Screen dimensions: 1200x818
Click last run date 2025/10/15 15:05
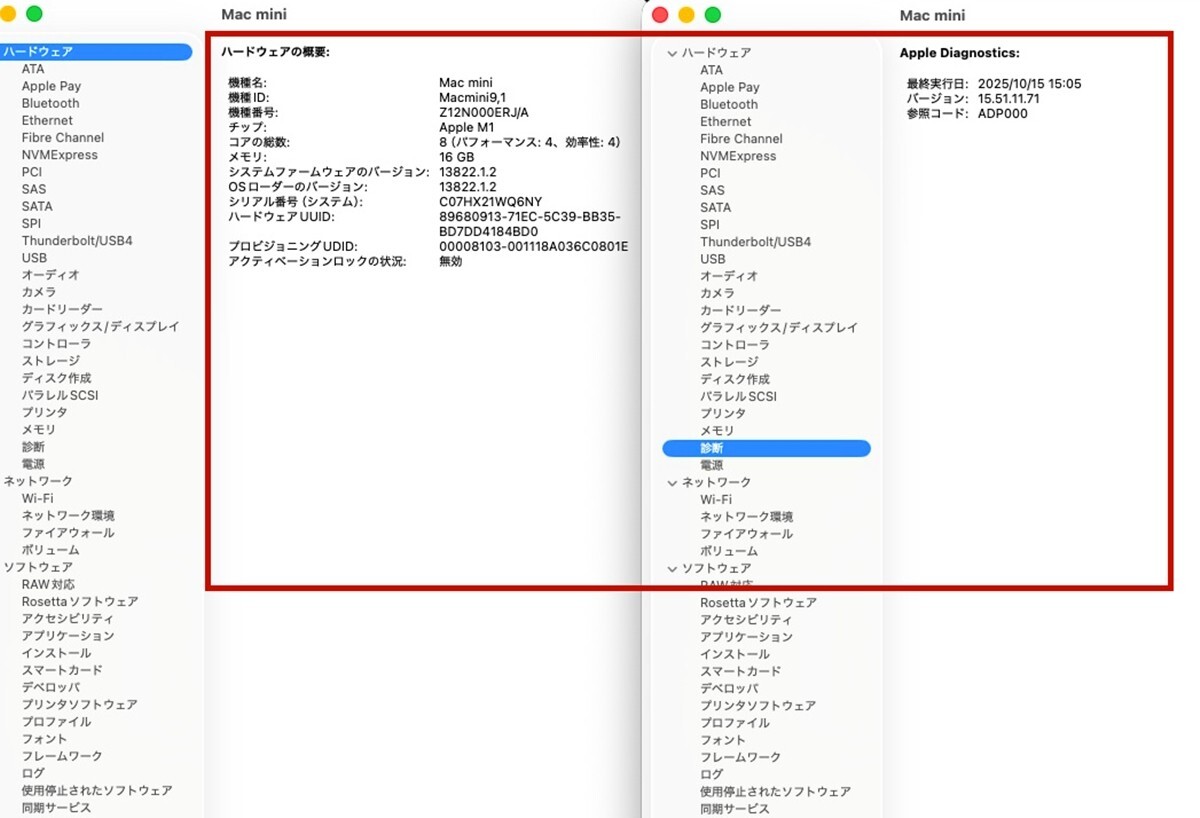[1030, 84]
